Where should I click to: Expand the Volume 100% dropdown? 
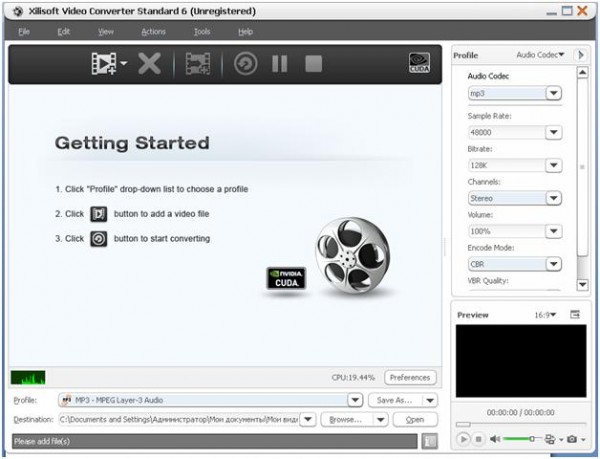[x=553, y=231]
